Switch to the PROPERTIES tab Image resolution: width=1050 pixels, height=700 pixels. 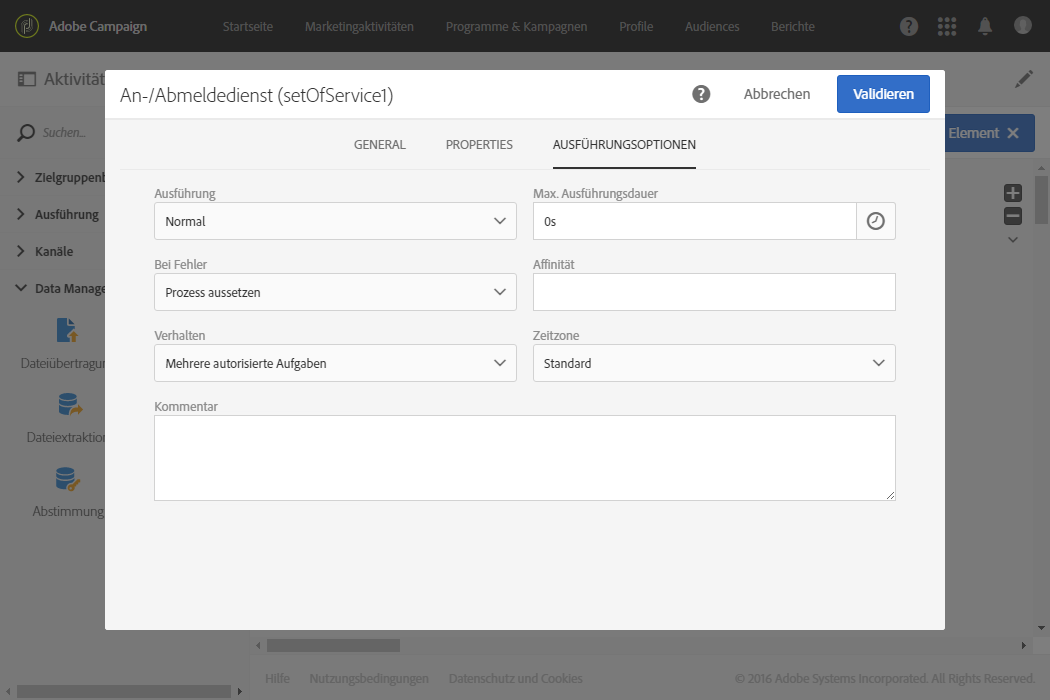click(x=479, y=145)
